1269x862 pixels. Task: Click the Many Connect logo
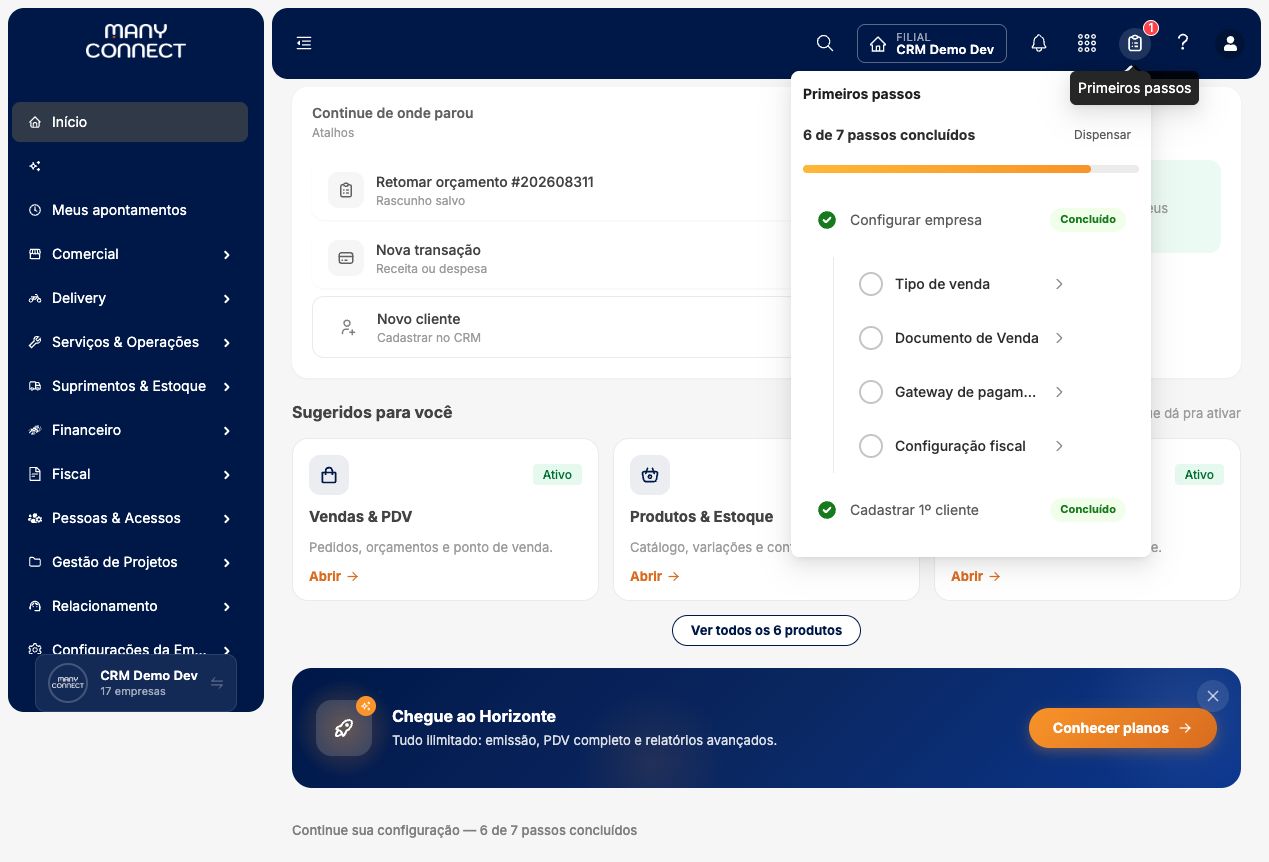(x=136, y=42)
